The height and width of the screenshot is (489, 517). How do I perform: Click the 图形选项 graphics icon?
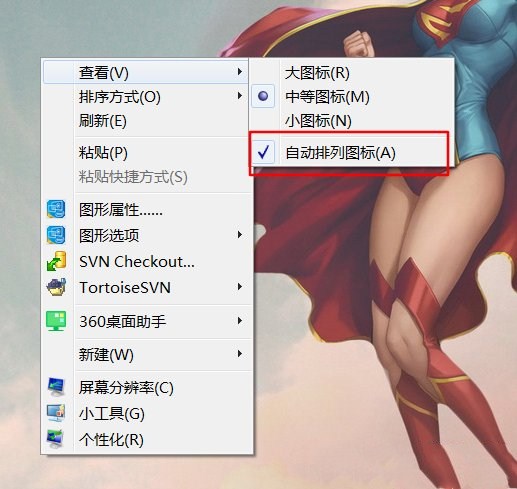[56, 235]
